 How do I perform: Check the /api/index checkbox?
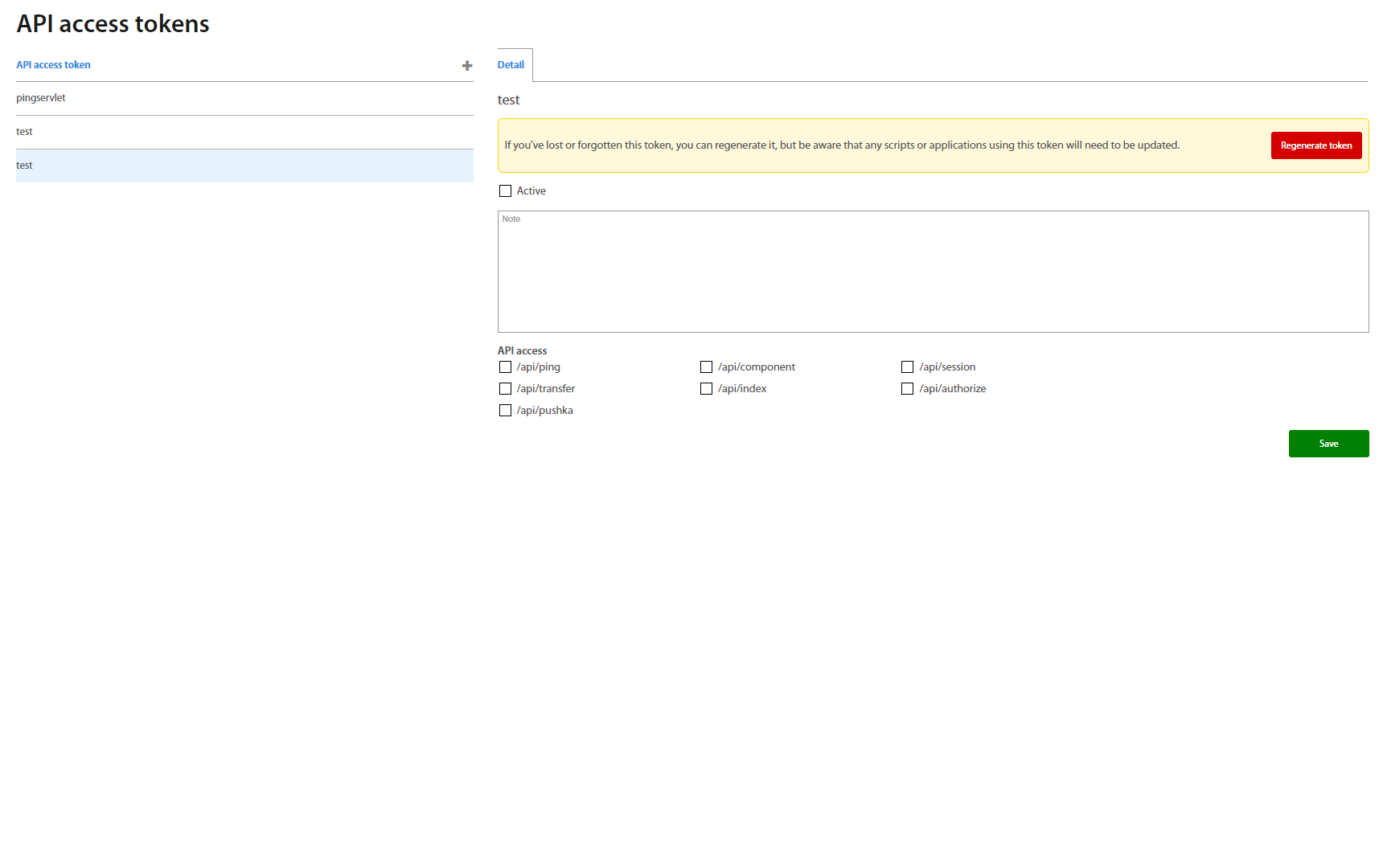706,389
